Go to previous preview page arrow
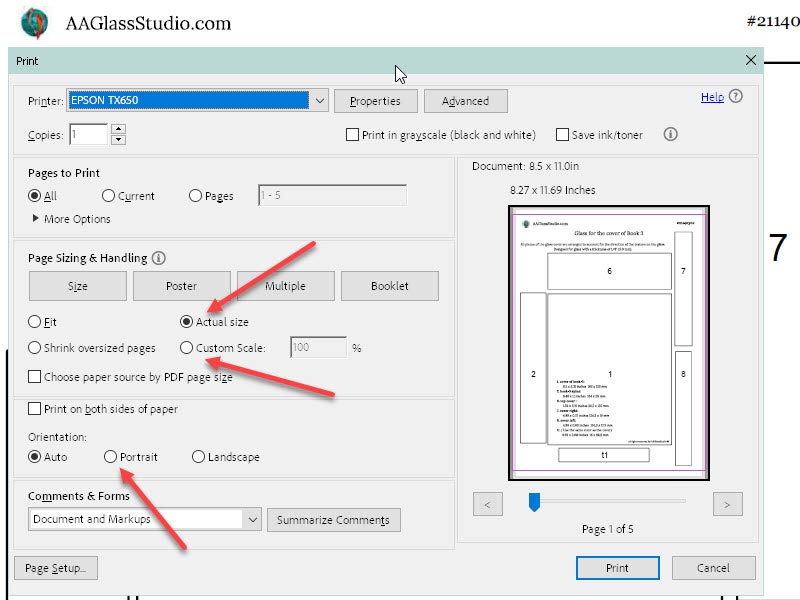 pos(487,504)
